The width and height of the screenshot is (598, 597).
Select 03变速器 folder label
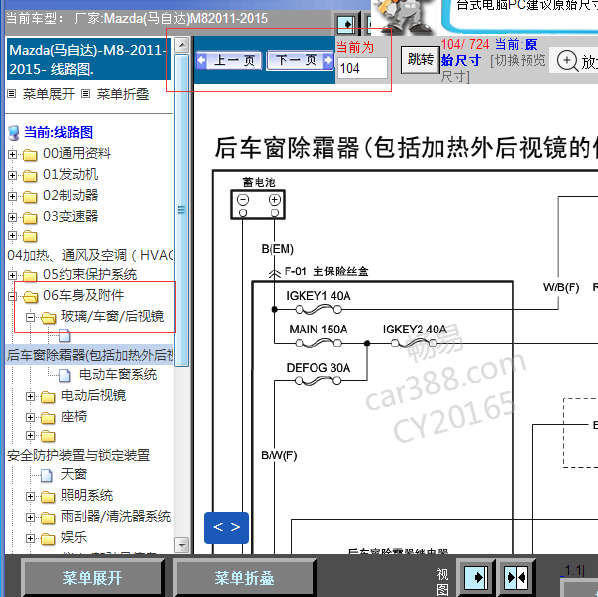[x=70, y=216]
